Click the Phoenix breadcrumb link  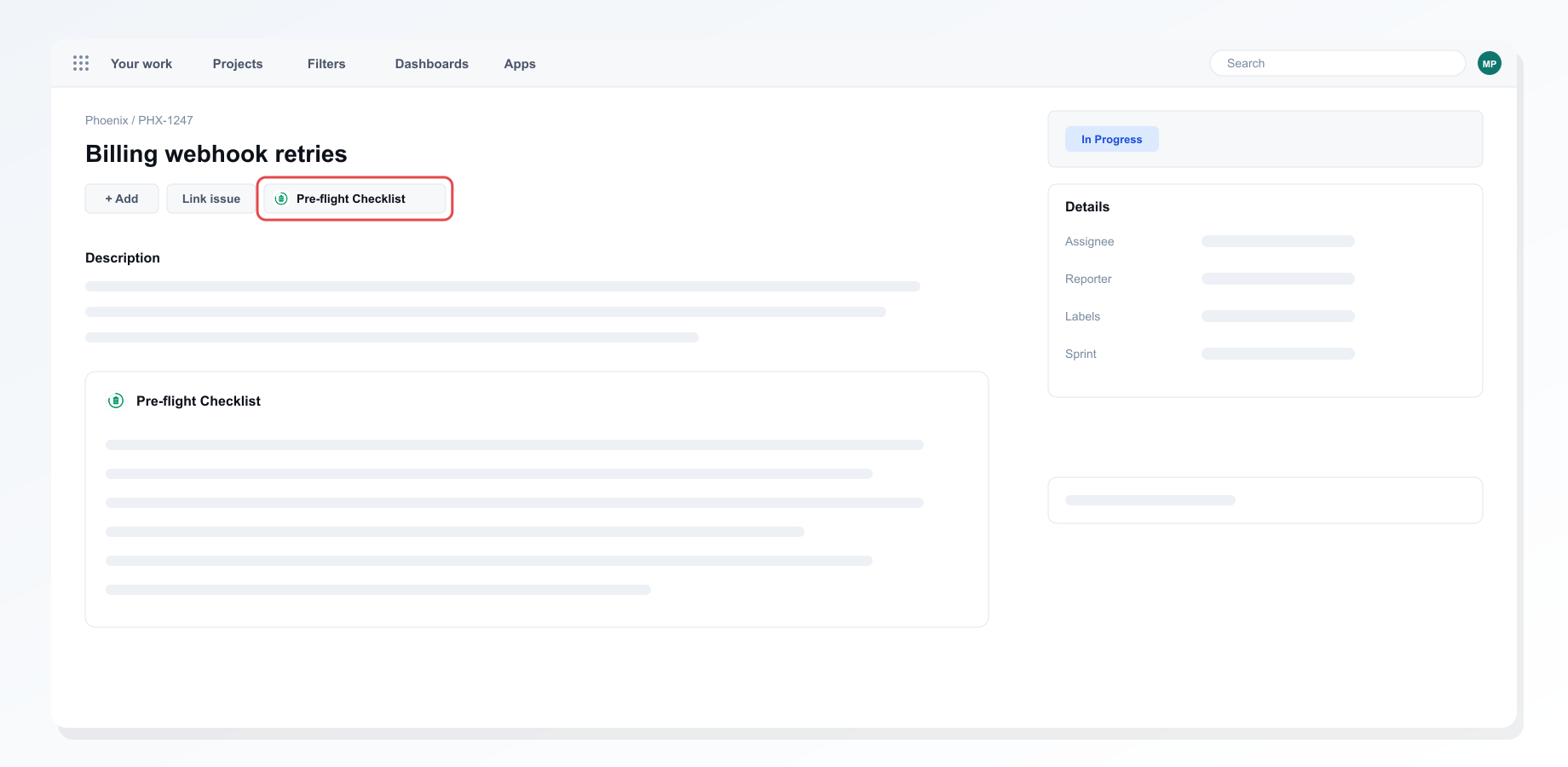[107, 120]
